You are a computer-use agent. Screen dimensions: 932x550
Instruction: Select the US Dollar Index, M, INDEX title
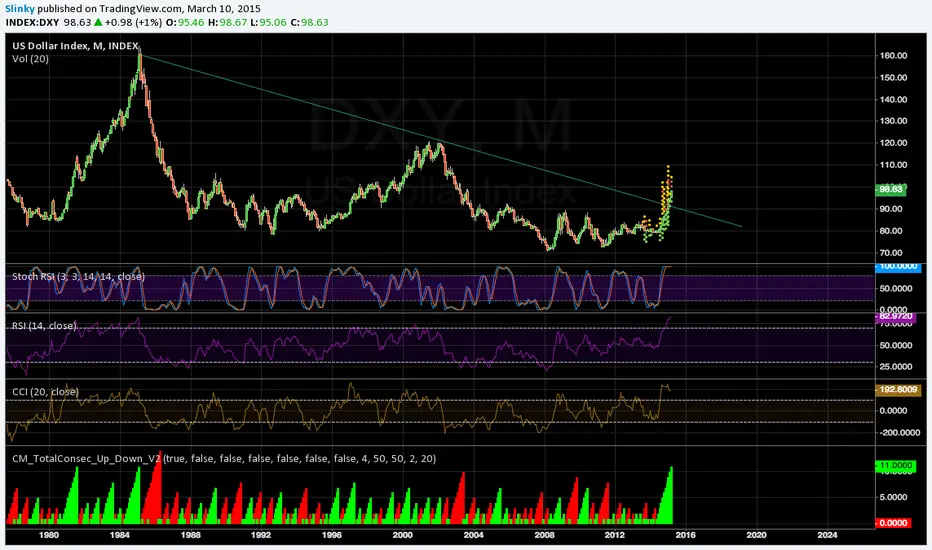pyautogui.click(x=75, y=46)
